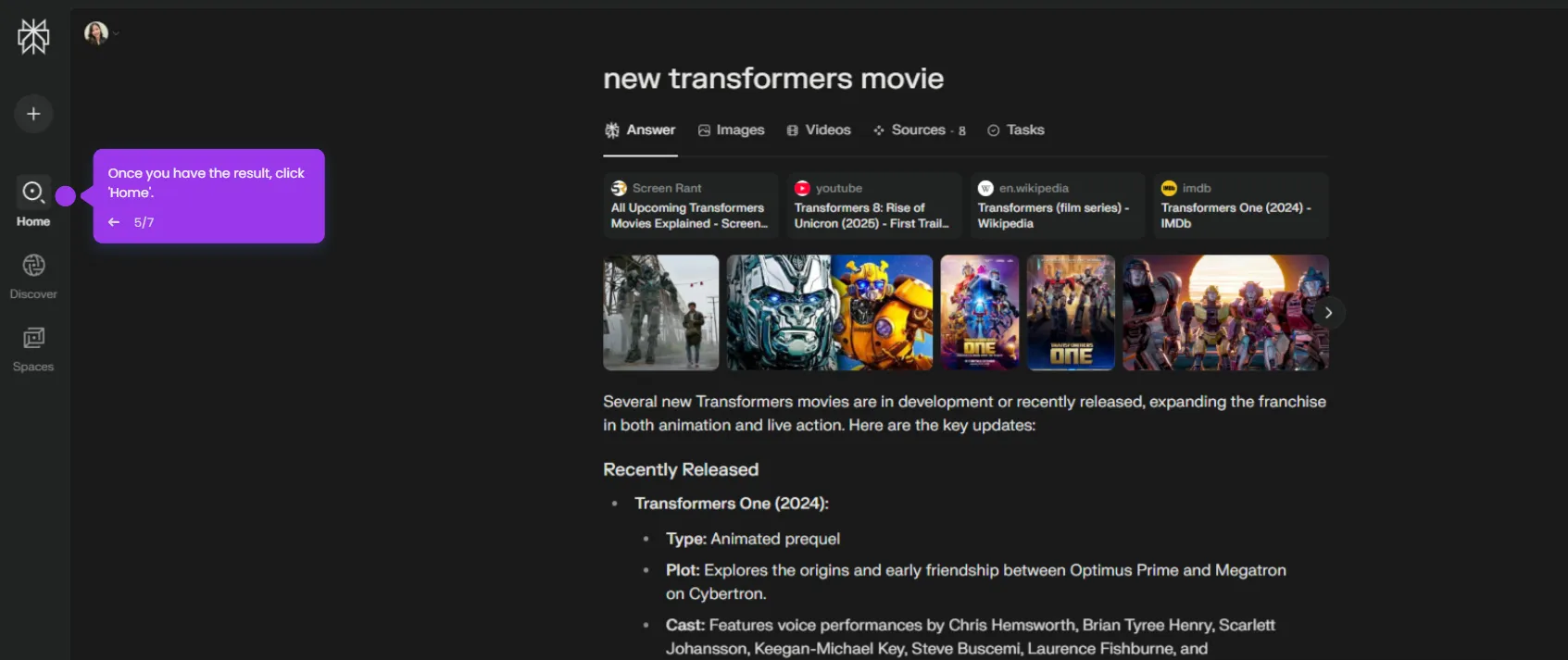1568x660 pixels.
Task: Open the Sources tab
Action: click(x=919, y=131)
